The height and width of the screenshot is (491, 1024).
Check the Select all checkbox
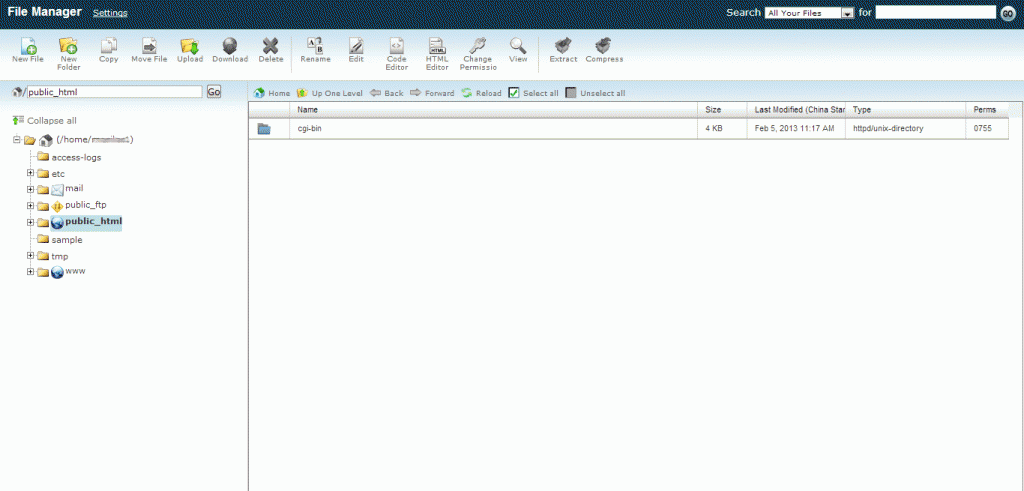514,93
